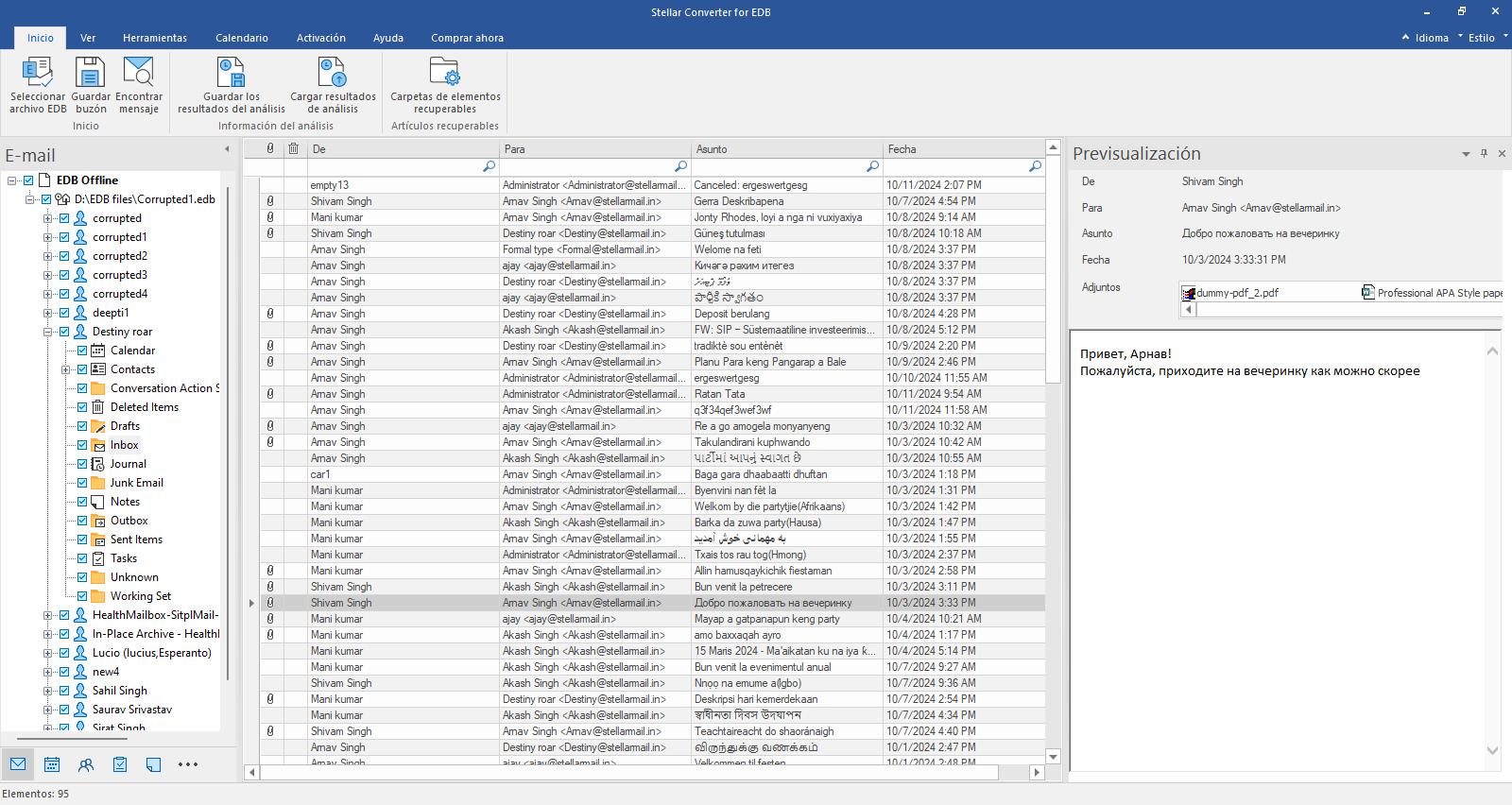The height and width of the screenshot is (805, 1512).
Task: Open more navigation options ellipsis
Action: pos(188,764)
